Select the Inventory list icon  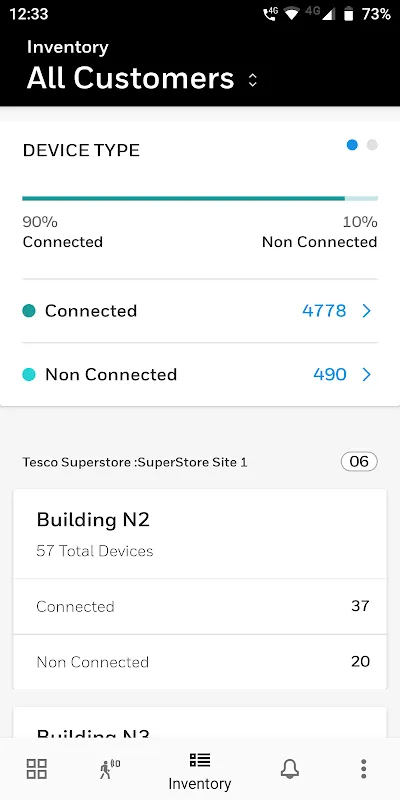click(x=199, y=760)
